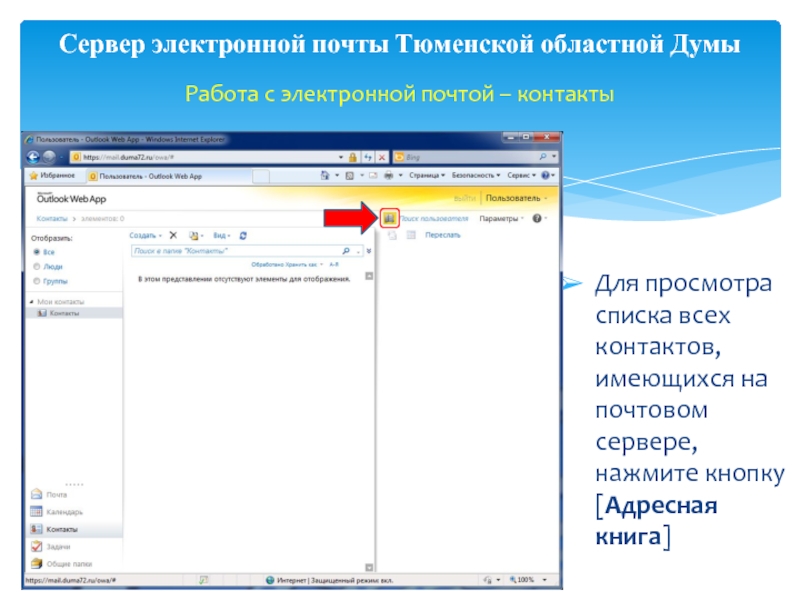Expand the Создать dropdown

click(145, 235)
